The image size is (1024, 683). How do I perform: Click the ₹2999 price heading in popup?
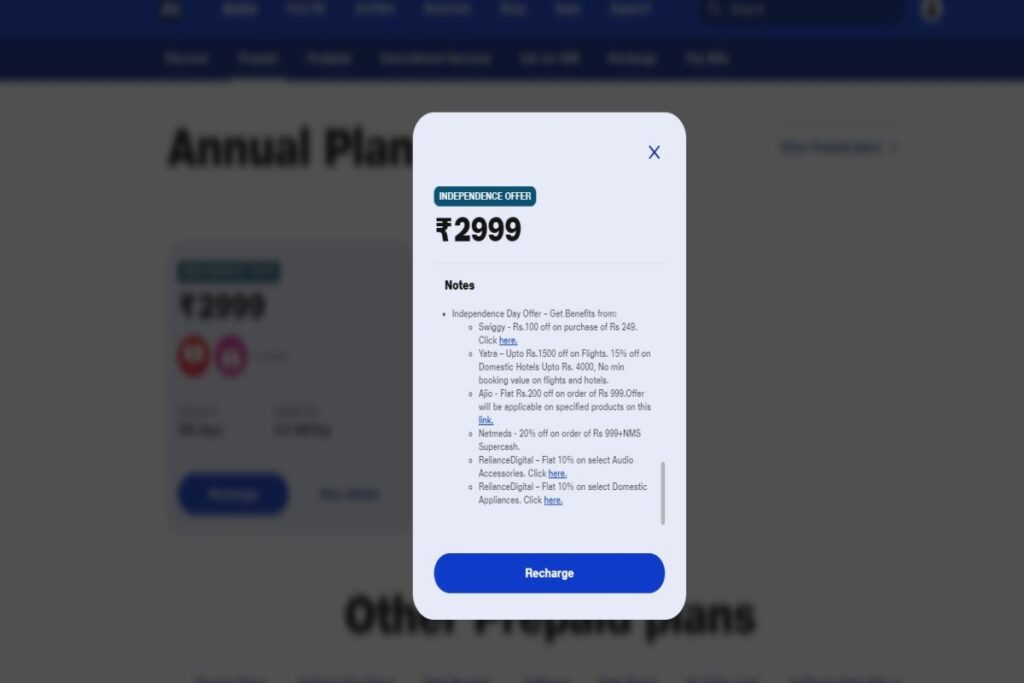point(478,230)
